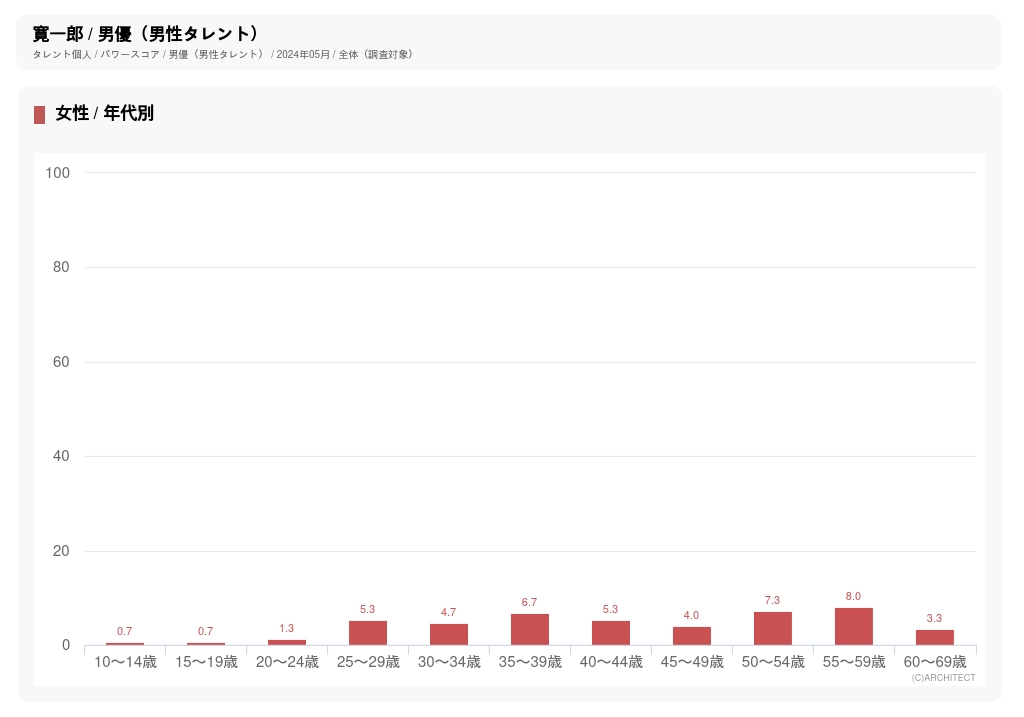Click the red square icon beside 女性 / 年代別
Image resolution: width=1024 pixels, height=717 pixels.
pyautogui.click(x=39, y=114)
